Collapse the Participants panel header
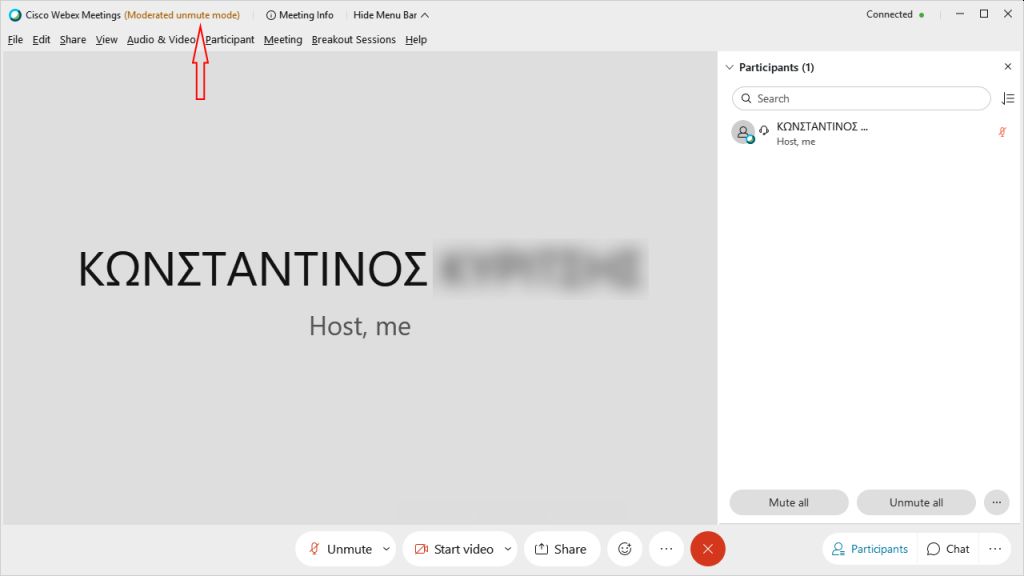The height and width of the screenshot is (576, 1024). 729,67
